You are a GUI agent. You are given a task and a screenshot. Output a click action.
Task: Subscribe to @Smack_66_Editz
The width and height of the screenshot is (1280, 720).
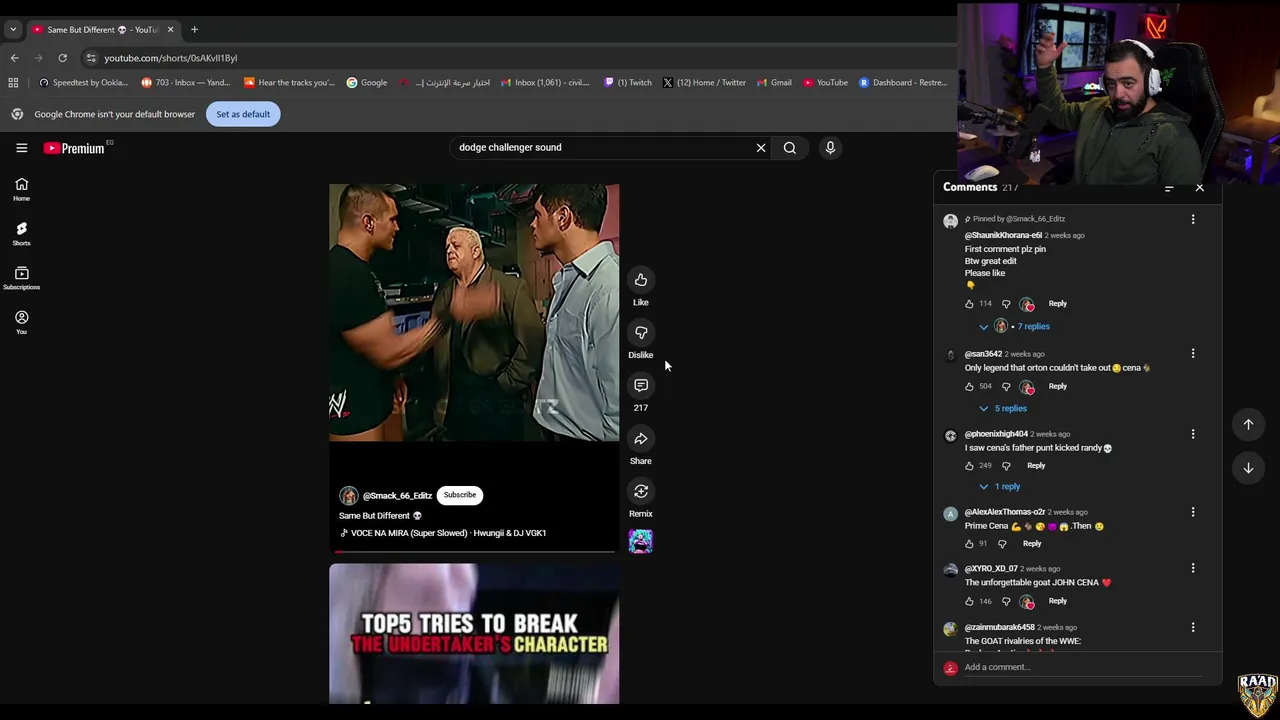click(460, 495)
